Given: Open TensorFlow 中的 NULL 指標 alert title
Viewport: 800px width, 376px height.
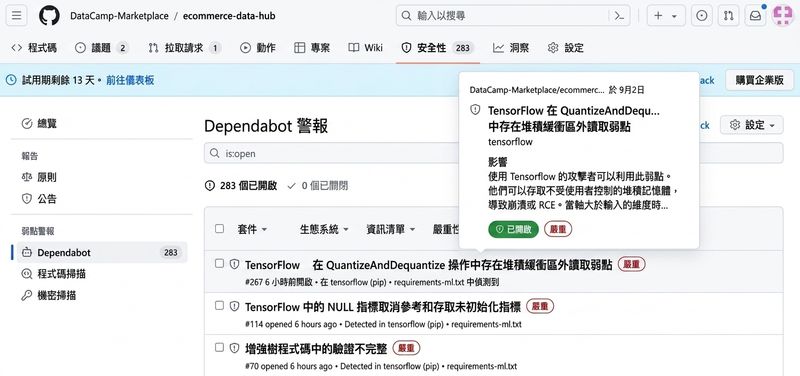Looking at the screenshot, I should click(383, 307).
